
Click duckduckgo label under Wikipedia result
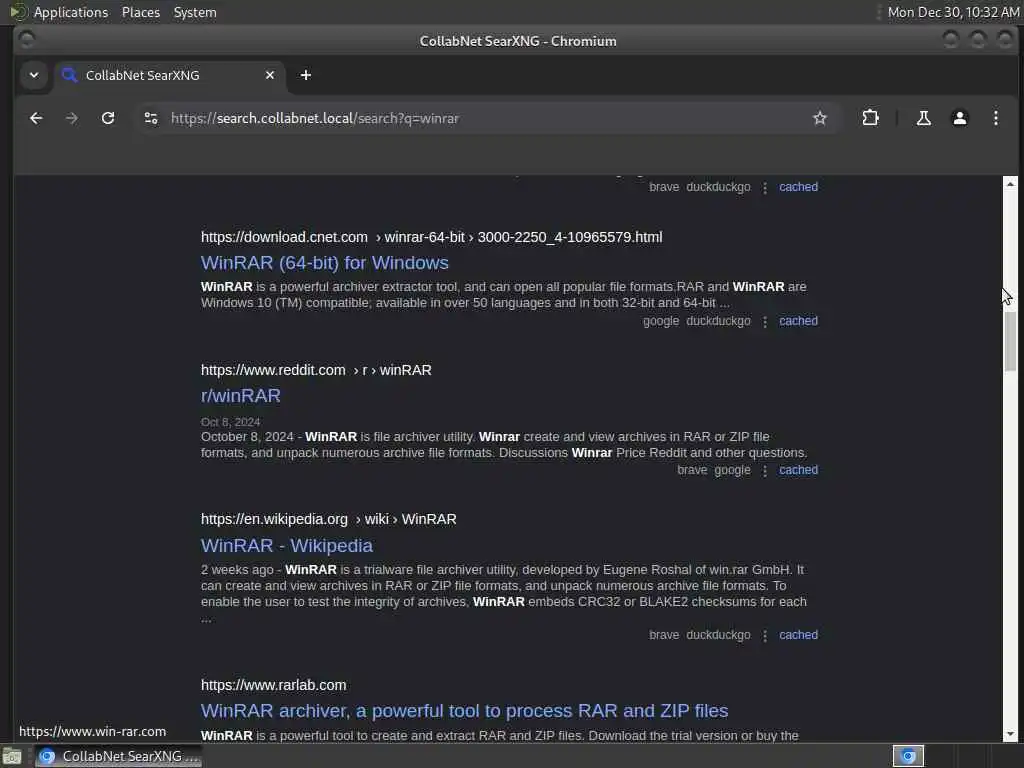[x=718, y=635]
